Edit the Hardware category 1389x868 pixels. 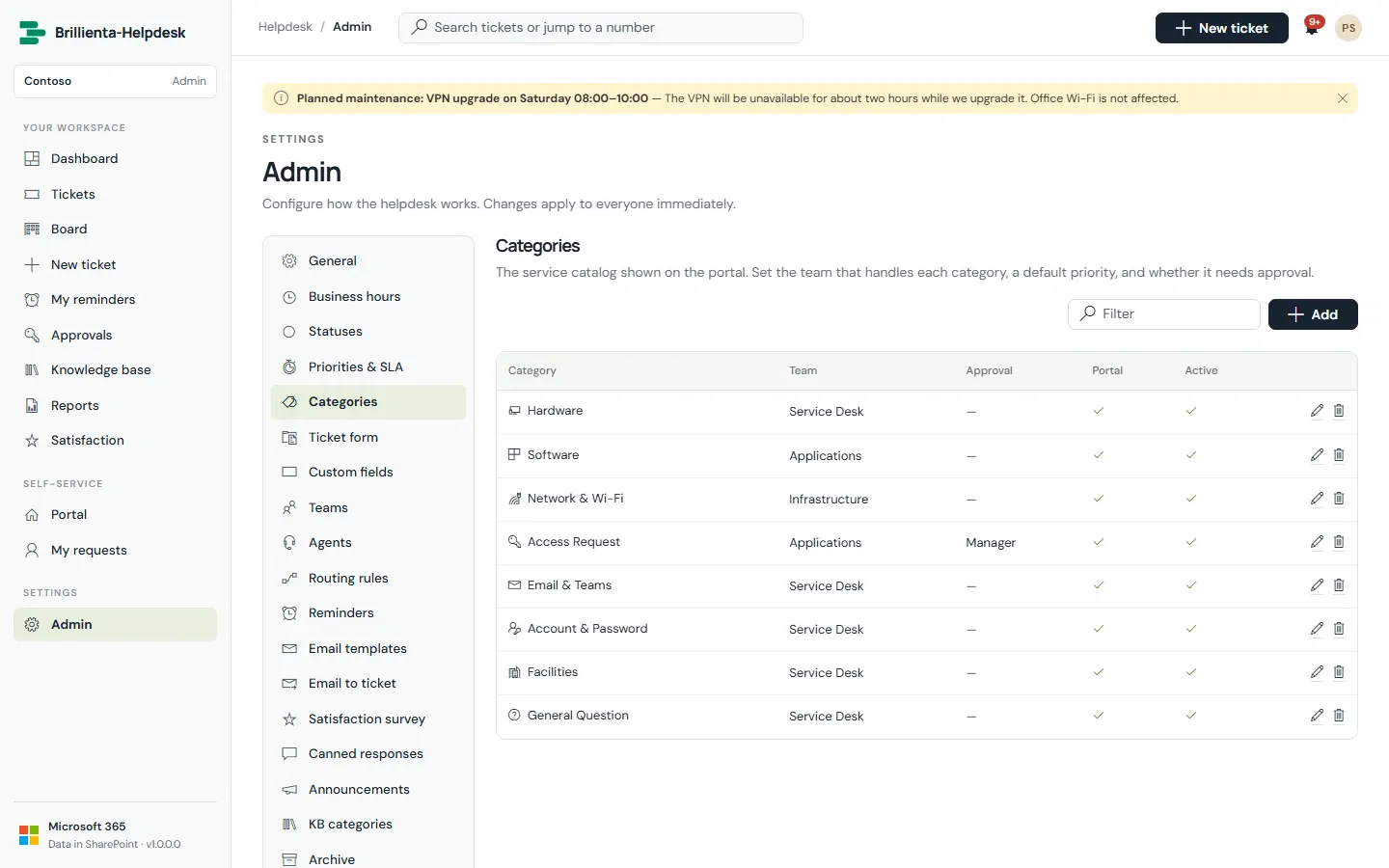[1317, 411]
